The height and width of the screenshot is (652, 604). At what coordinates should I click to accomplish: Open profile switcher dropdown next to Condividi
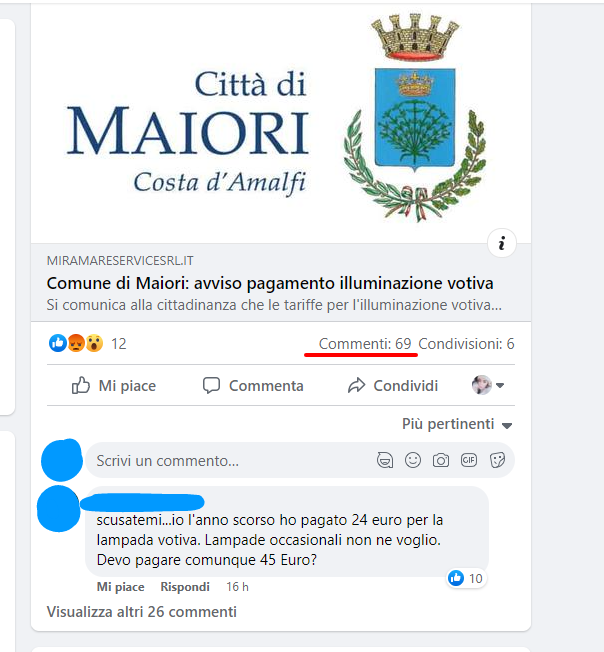pos(488,385)
